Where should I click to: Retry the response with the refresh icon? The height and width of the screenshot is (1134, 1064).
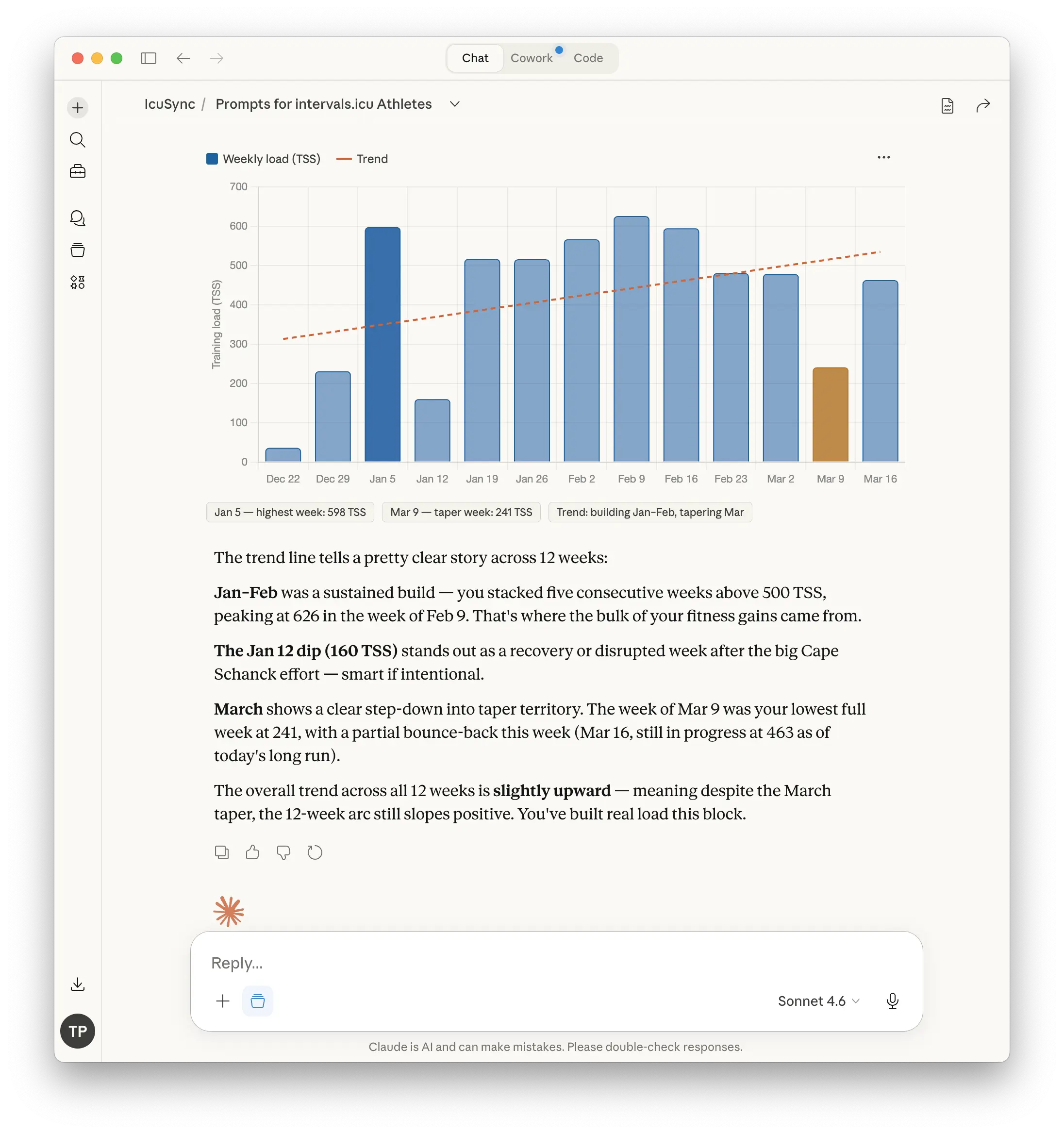point(315,852)
